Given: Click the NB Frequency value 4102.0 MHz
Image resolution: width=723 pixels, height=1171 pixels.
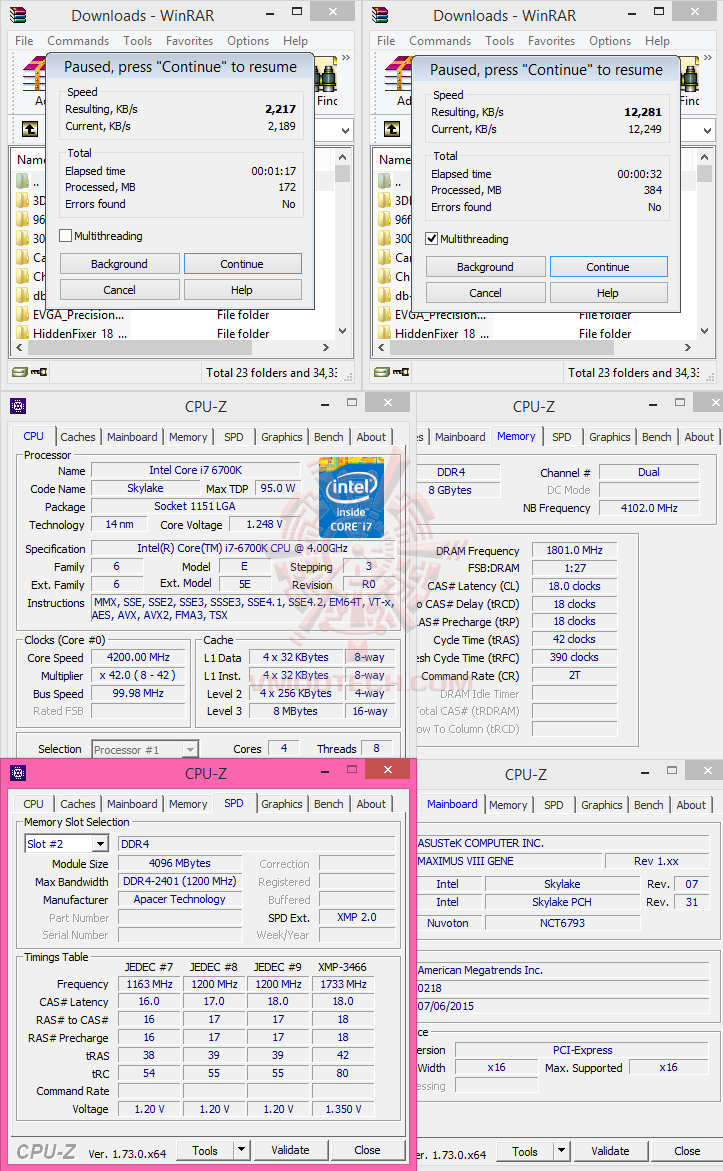Looking at the screenshot, I should point(649,508).
